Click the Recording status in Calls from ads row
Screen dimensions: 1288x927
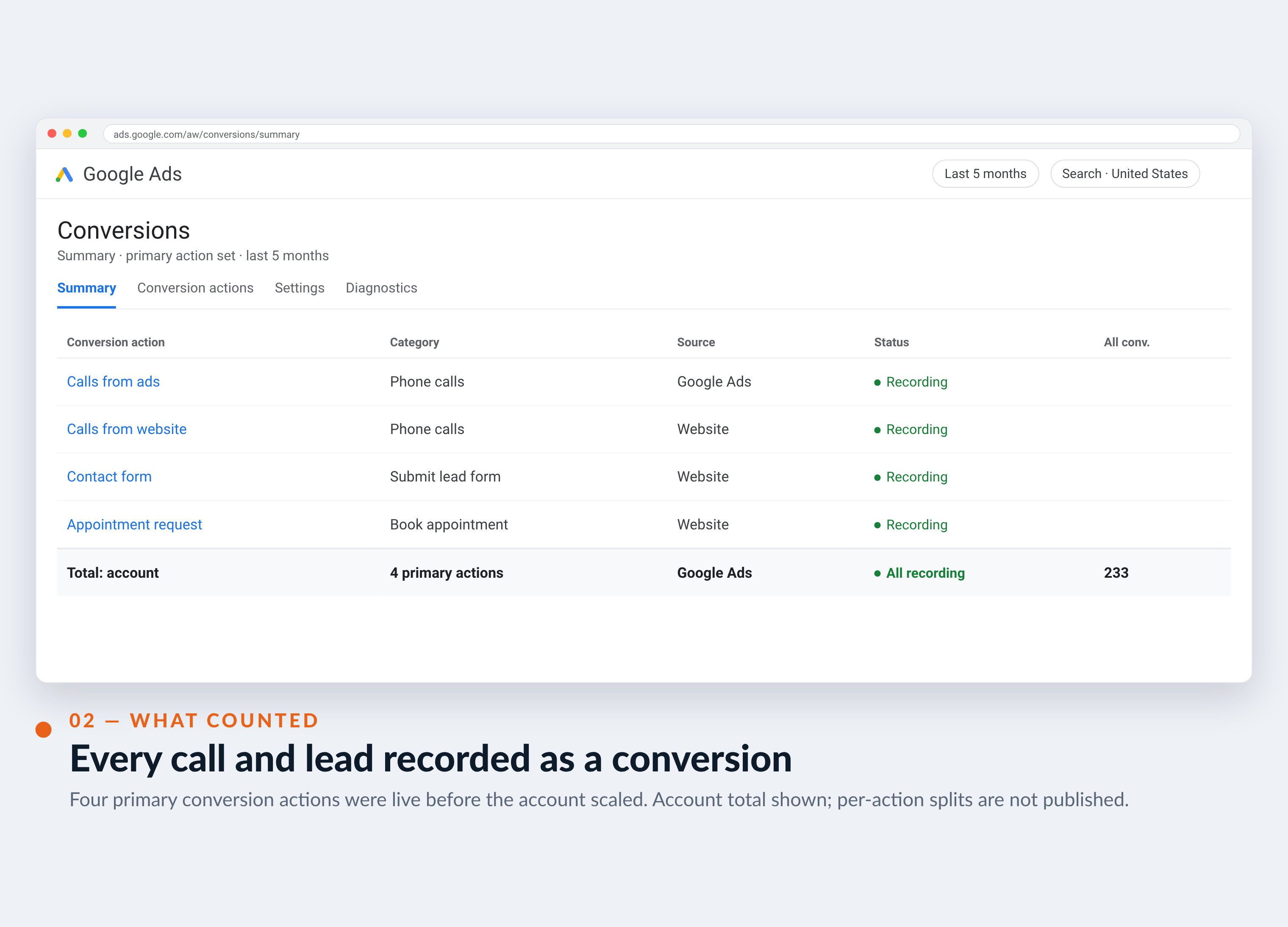[x=910, y=382]
